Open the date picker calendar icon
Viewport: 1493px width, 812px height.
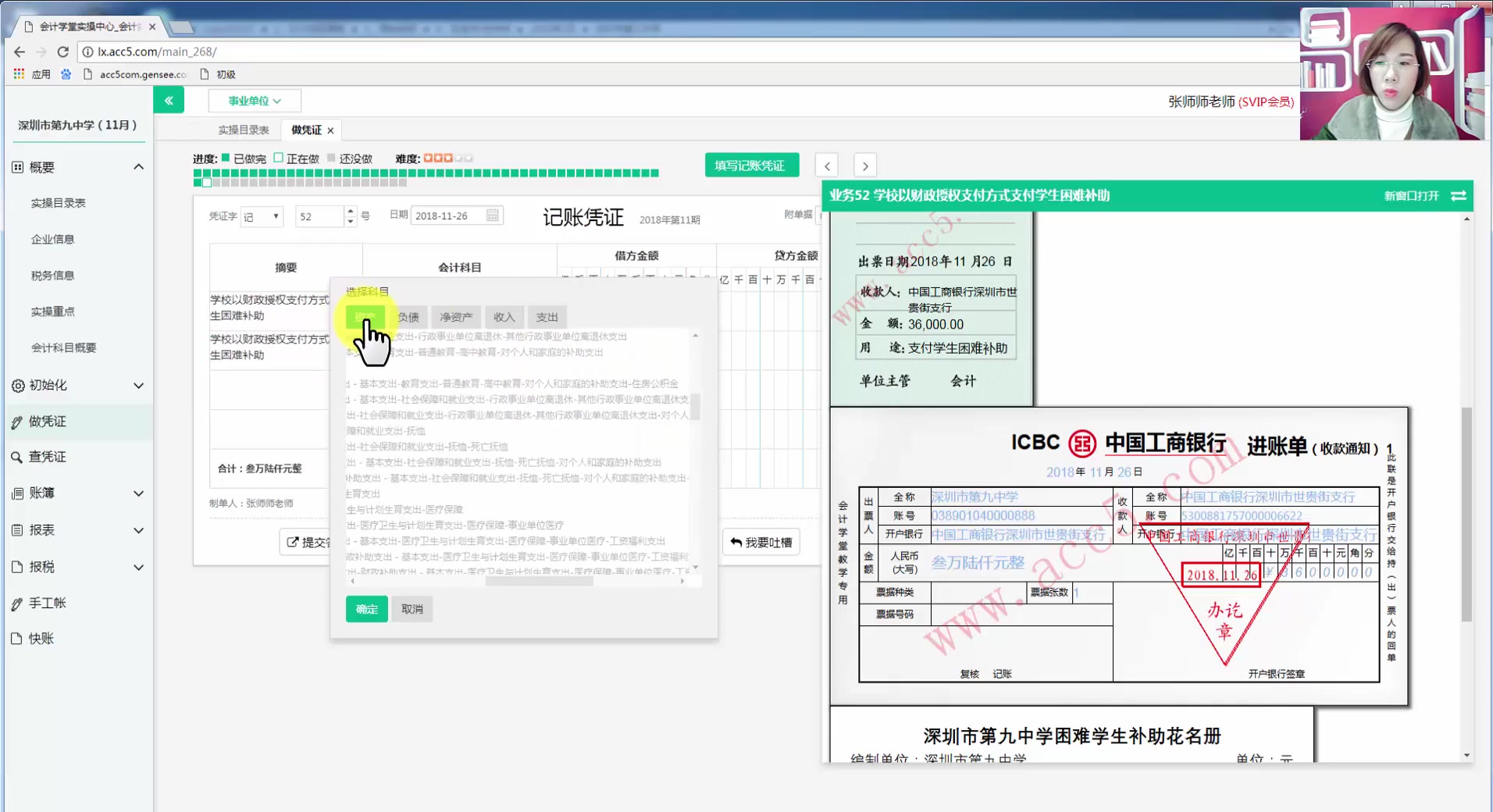click(x=491, y=215)
